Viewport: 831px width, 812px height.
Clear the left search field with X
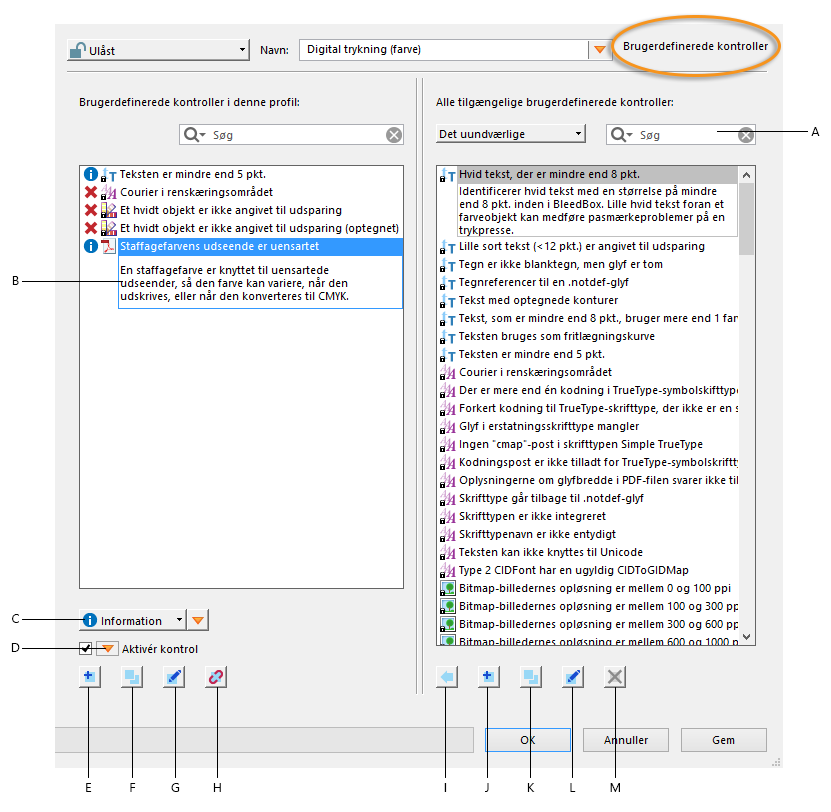coord(394,135)
